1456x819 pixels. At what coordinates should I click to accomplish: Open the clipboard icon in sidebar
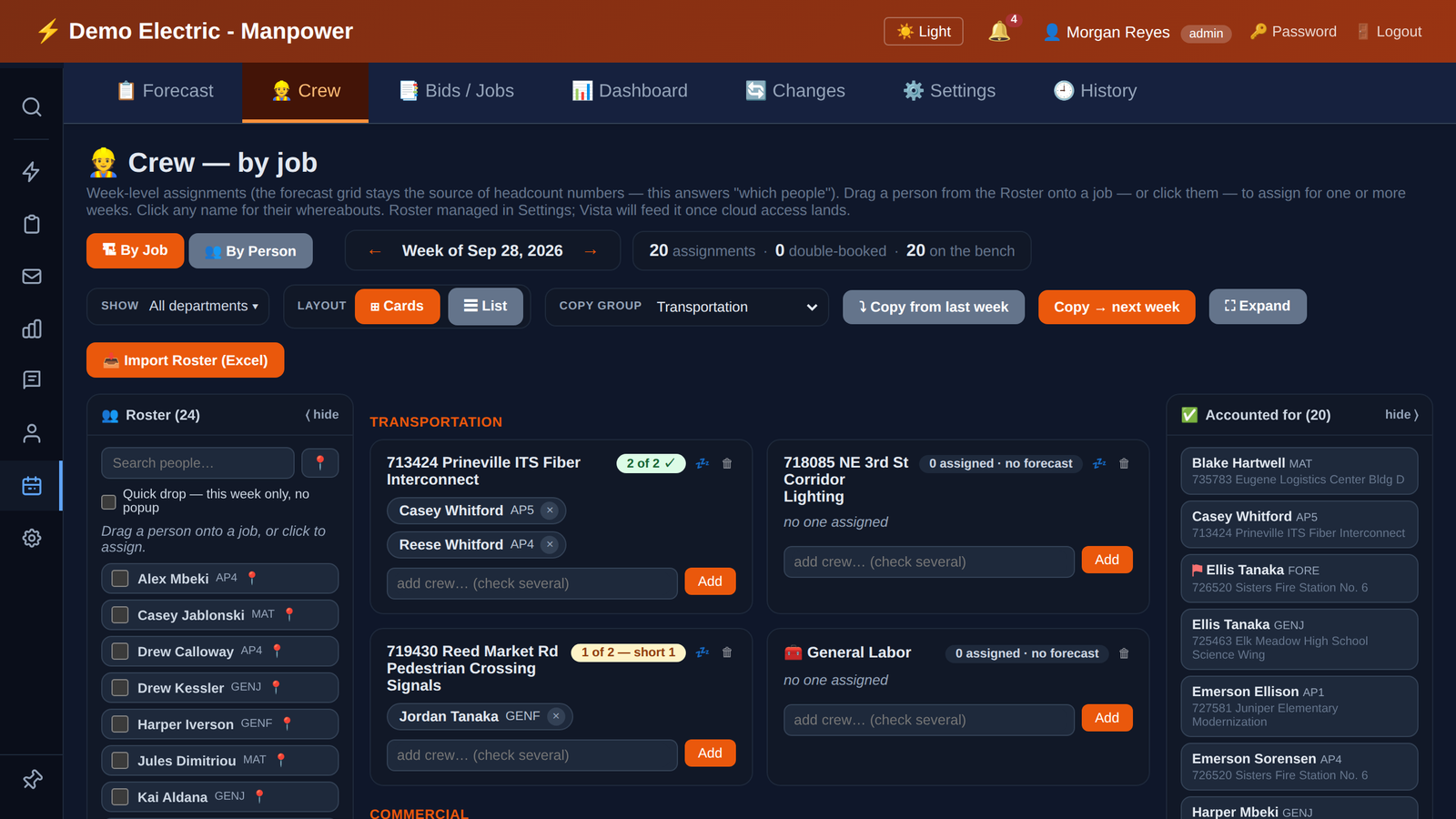(x=32, y=224)
